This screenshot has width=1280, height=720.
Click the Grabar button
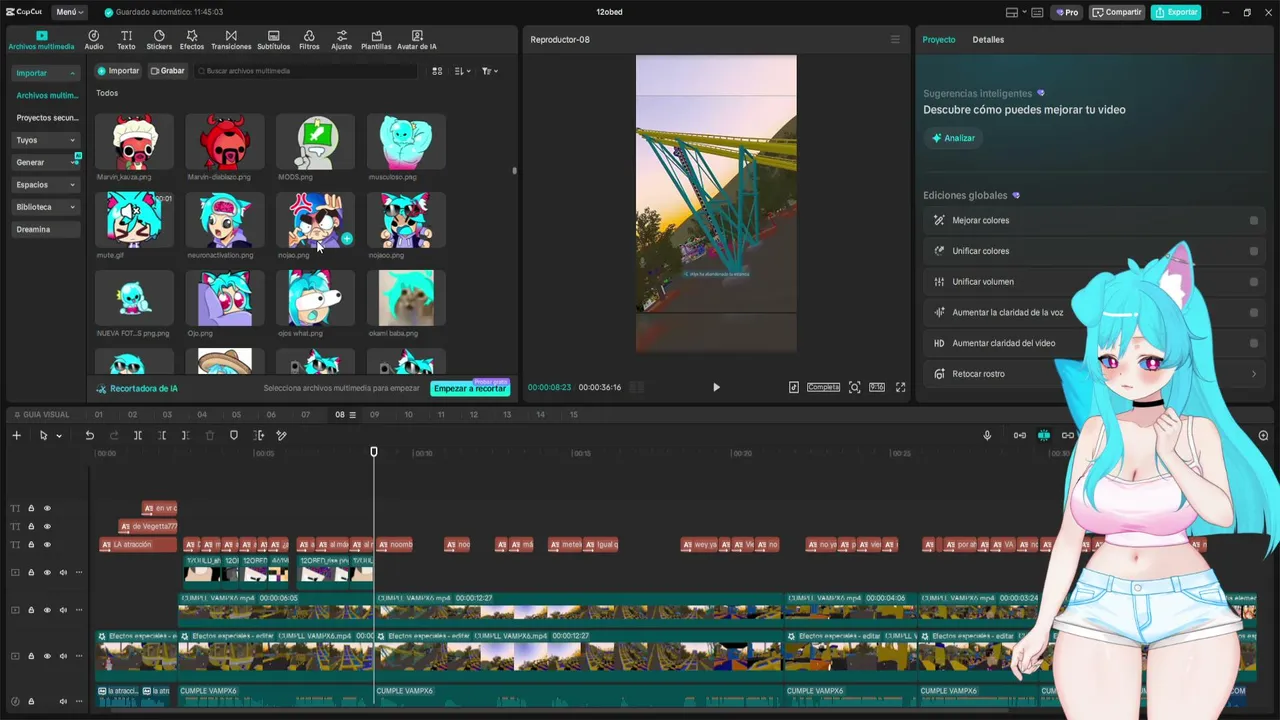pyautogui.click(x=167, y=71)
